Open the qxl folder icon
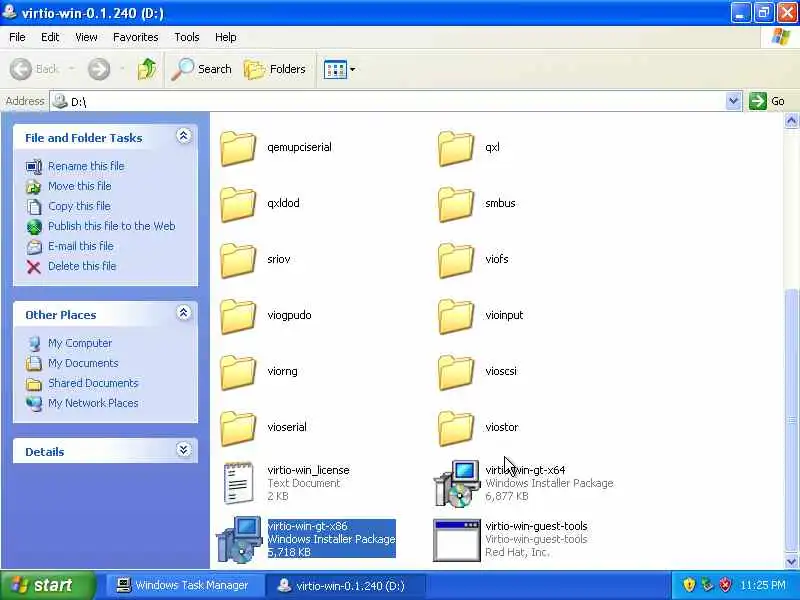The height and width of the screenshot is (600, 800). (456, 148)
